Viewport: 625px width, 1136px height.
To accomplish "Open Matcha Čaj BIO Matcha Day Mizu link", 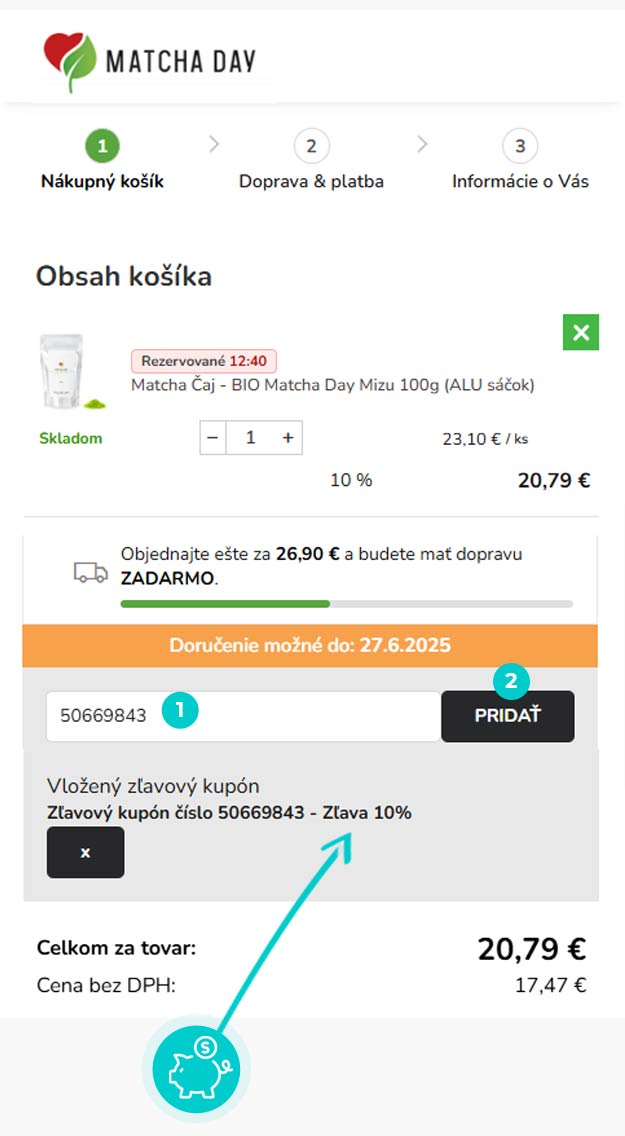I will (x=333, y=385).
